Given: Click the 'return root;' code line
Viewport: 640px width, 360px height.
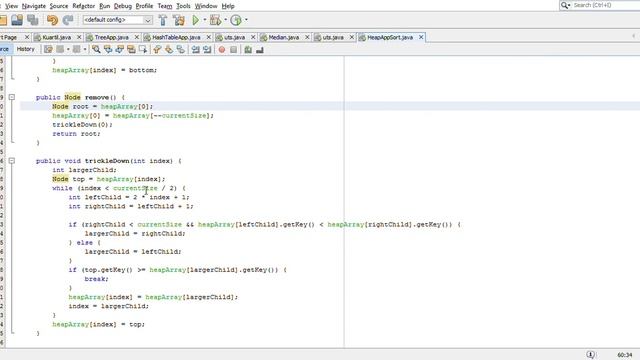Looking at the screenshot, I should [x=76, y=133].
